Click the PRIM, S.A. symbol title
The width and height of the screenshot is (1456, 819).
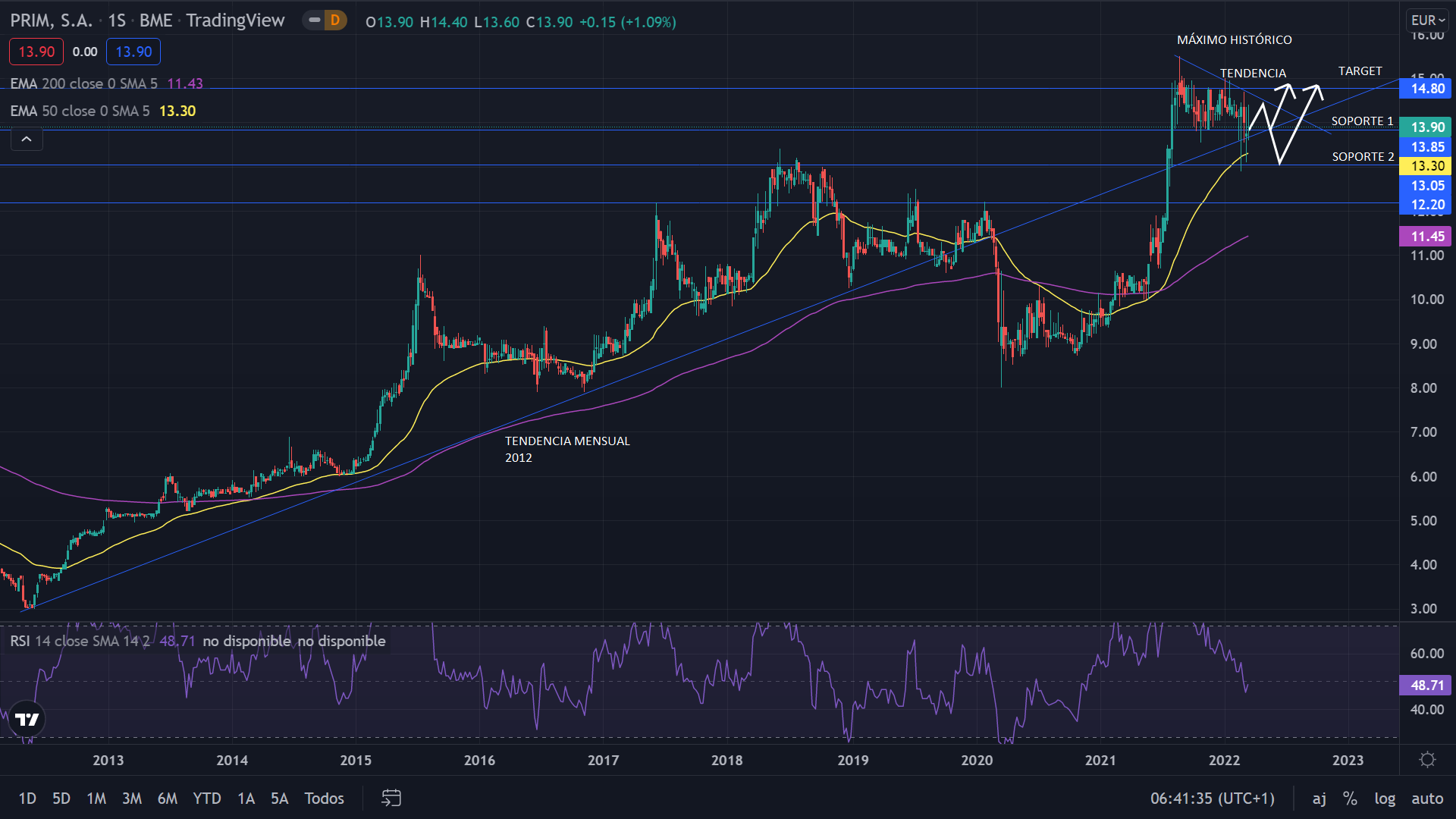52,20
